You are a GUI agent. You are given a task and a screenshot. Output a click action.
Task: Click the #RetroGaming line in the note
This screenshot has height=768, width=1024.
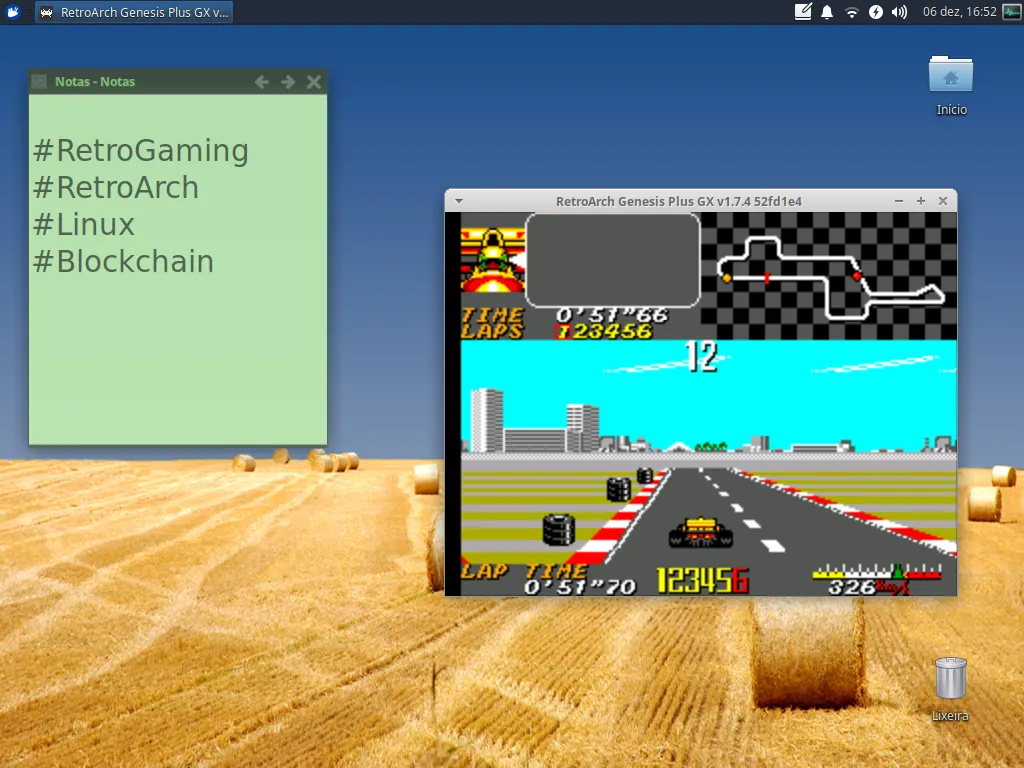click(140, 150)
